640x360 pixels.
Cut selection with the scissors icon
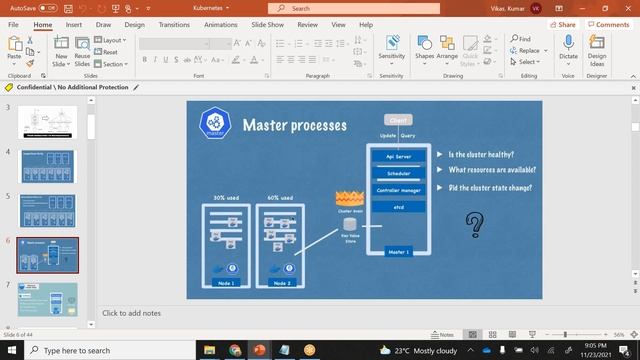pos(30,40)
